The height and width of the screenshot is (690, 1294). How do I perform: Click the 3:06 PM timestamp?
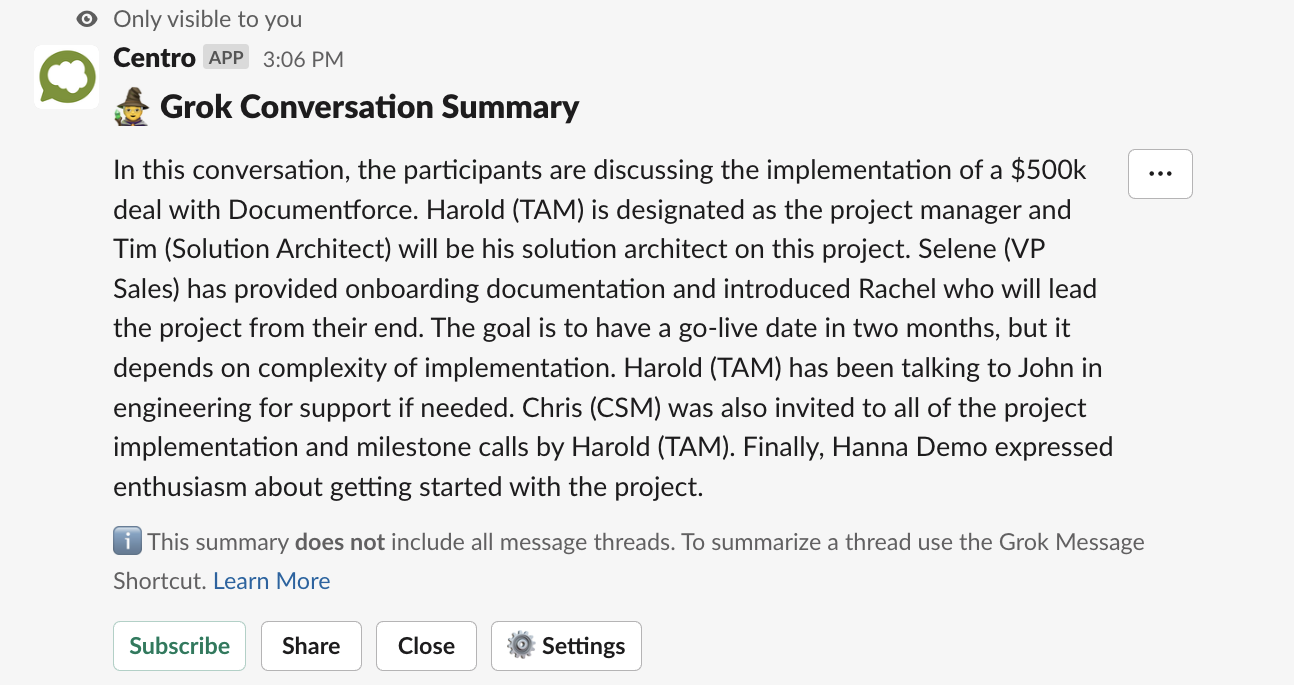point(302,59)
